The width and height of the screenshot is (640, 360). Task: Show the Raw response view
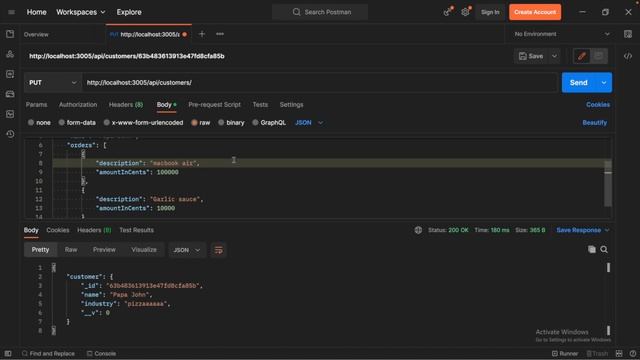tap(71, 250)
